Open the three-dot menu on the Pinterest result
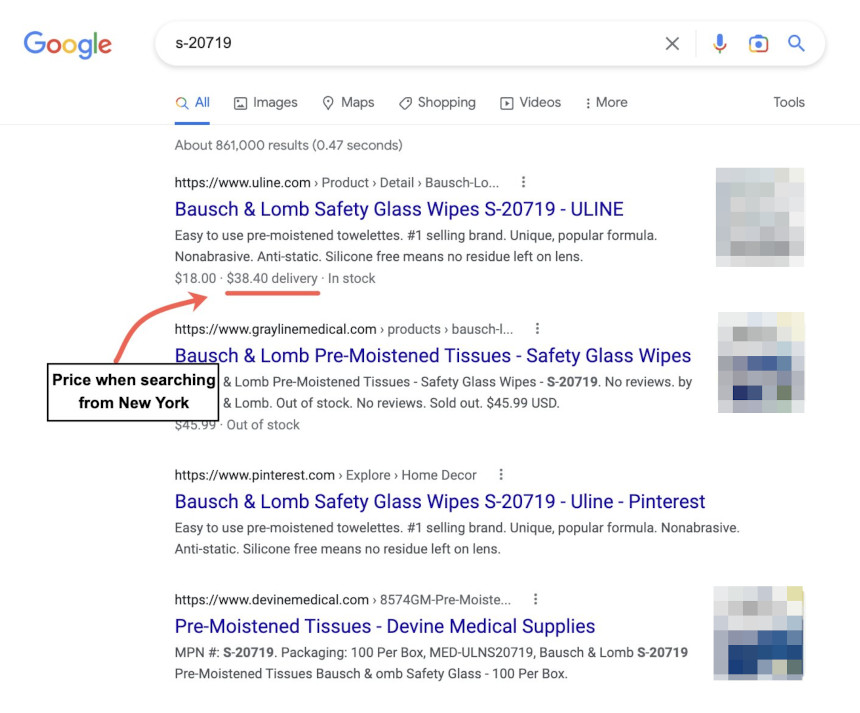Screen dimensions: 860x713 501,474
